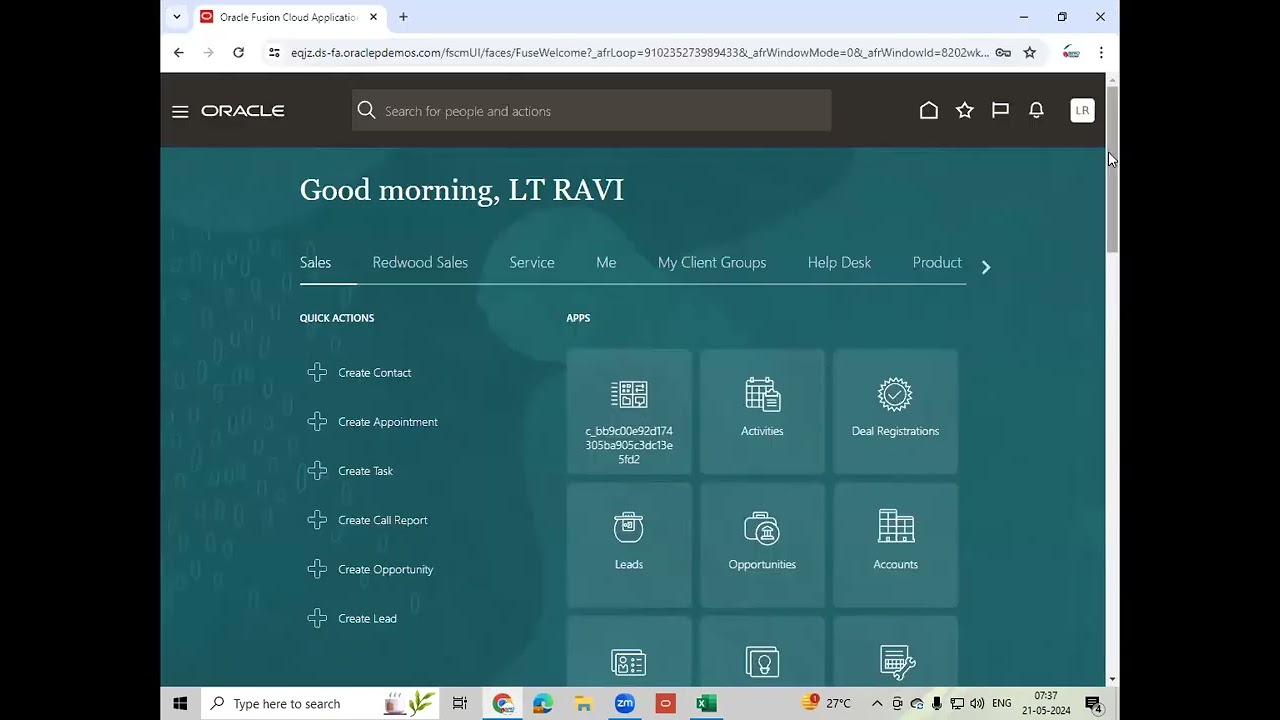The height and width of the screenshot is (720, 1280).
Task: Click the plus icon beside Create Appointment
Action: point(317,422)
